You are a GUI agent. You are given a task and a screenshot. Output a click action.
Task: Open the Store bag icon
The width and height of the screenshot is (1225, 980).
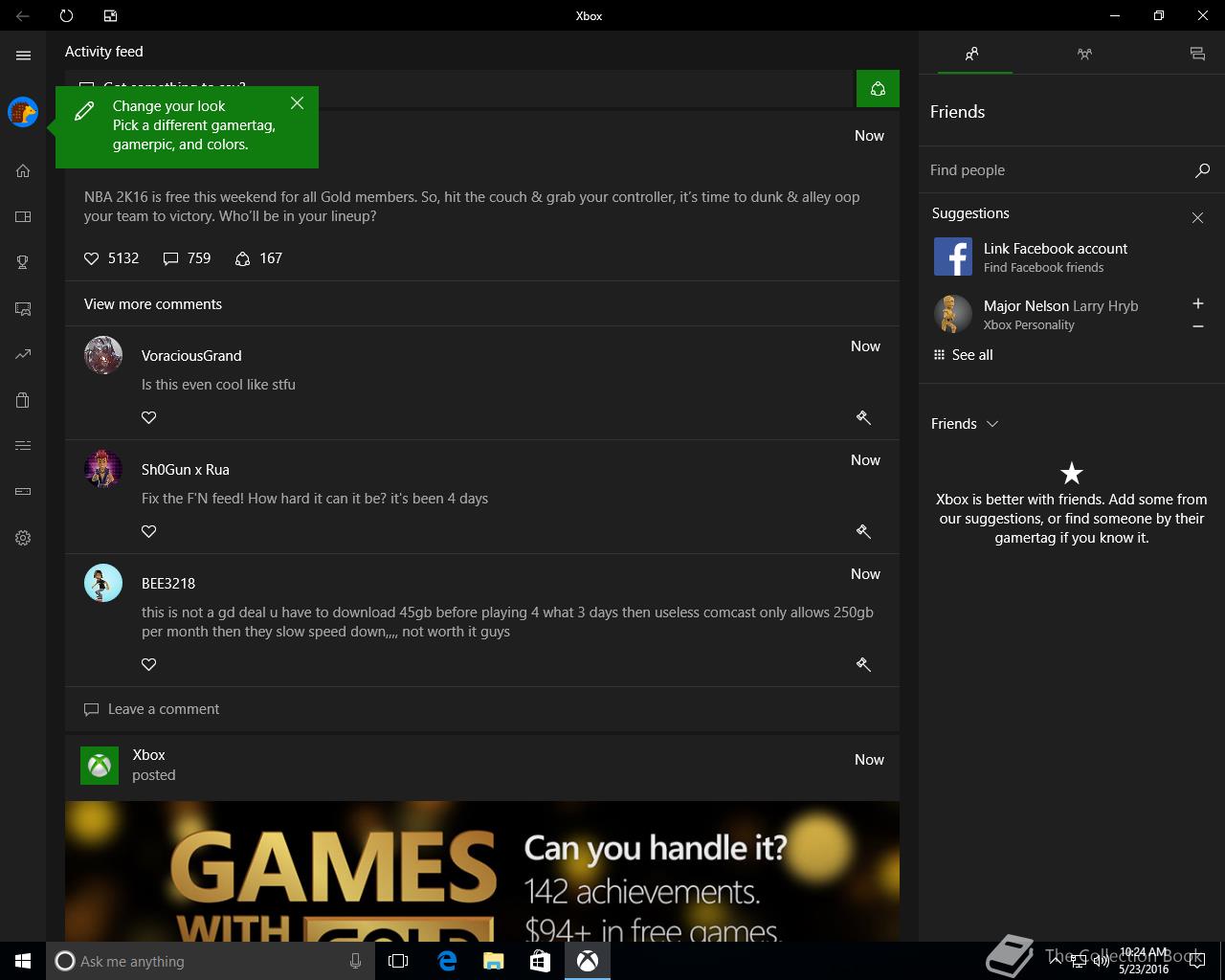click(x=23, y=400)
